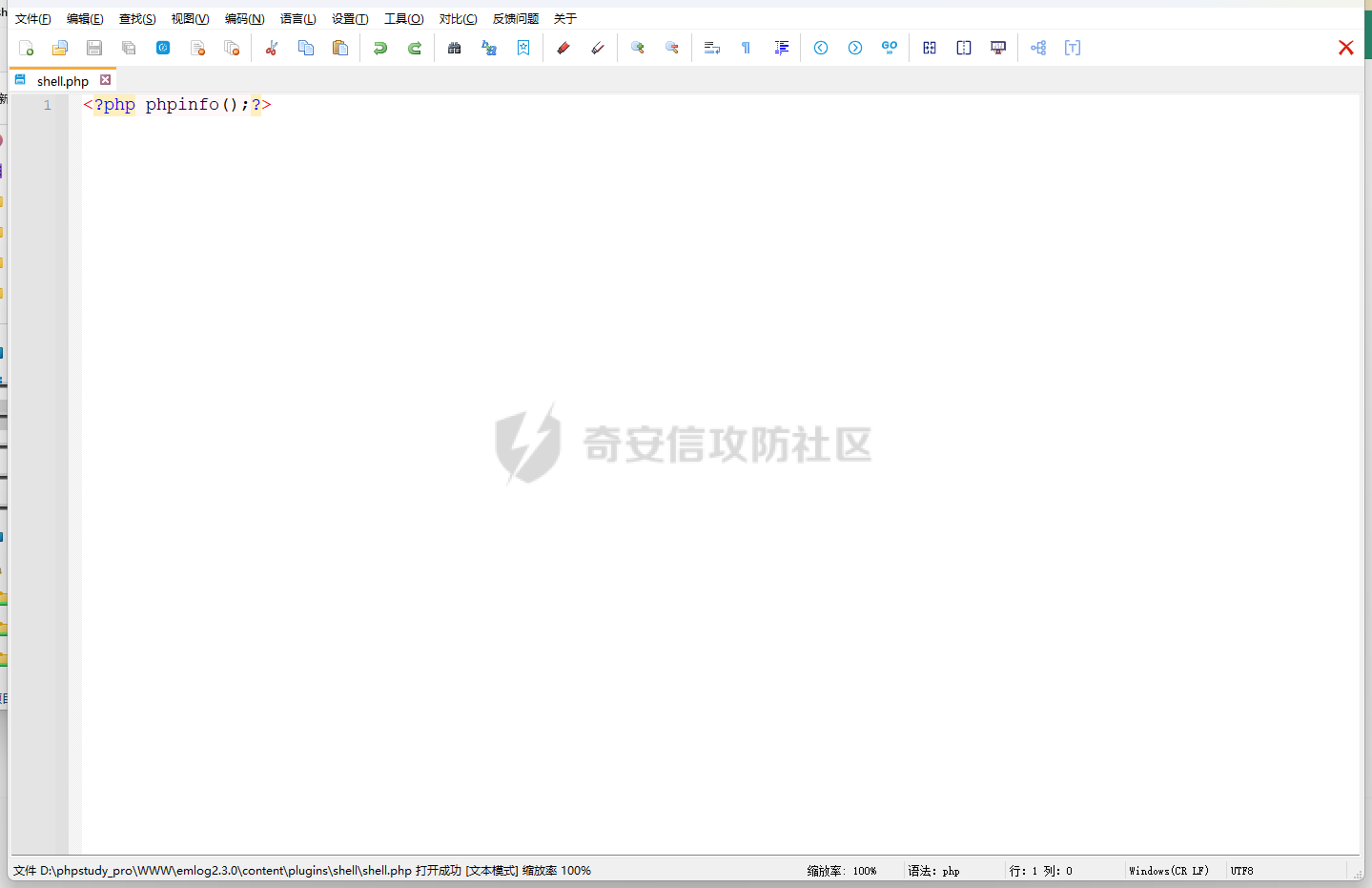Screen dimensions: 1372x888
Task: Click the New File toolbar icon
Action: [27, 48]
